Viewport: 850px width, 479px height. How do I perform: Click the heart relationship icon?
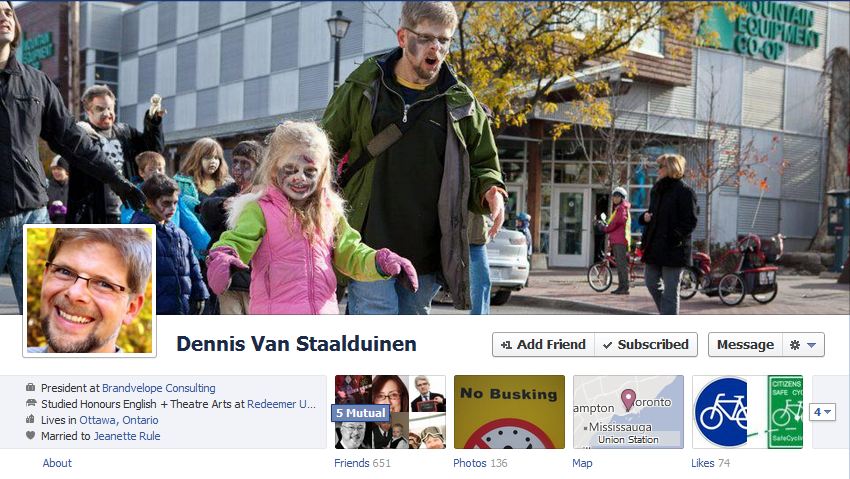coord(30,435)
